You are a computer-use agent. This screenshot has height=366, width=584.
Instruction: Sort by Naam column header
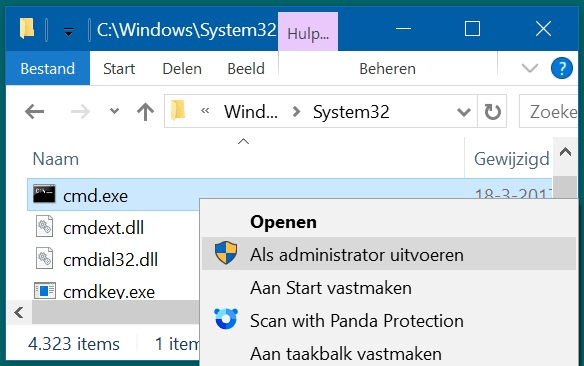pyautogui.click(x=56, y=159)
